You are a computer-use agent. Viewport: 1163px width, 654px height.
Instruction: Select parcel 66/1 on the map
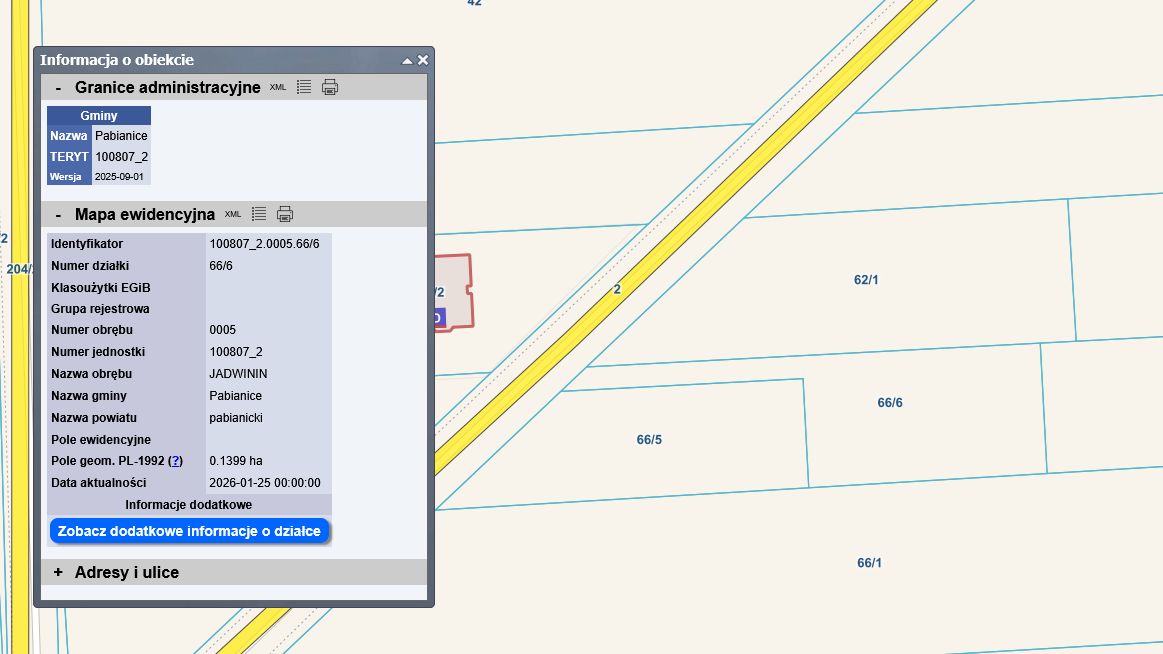tap(869, 563)
